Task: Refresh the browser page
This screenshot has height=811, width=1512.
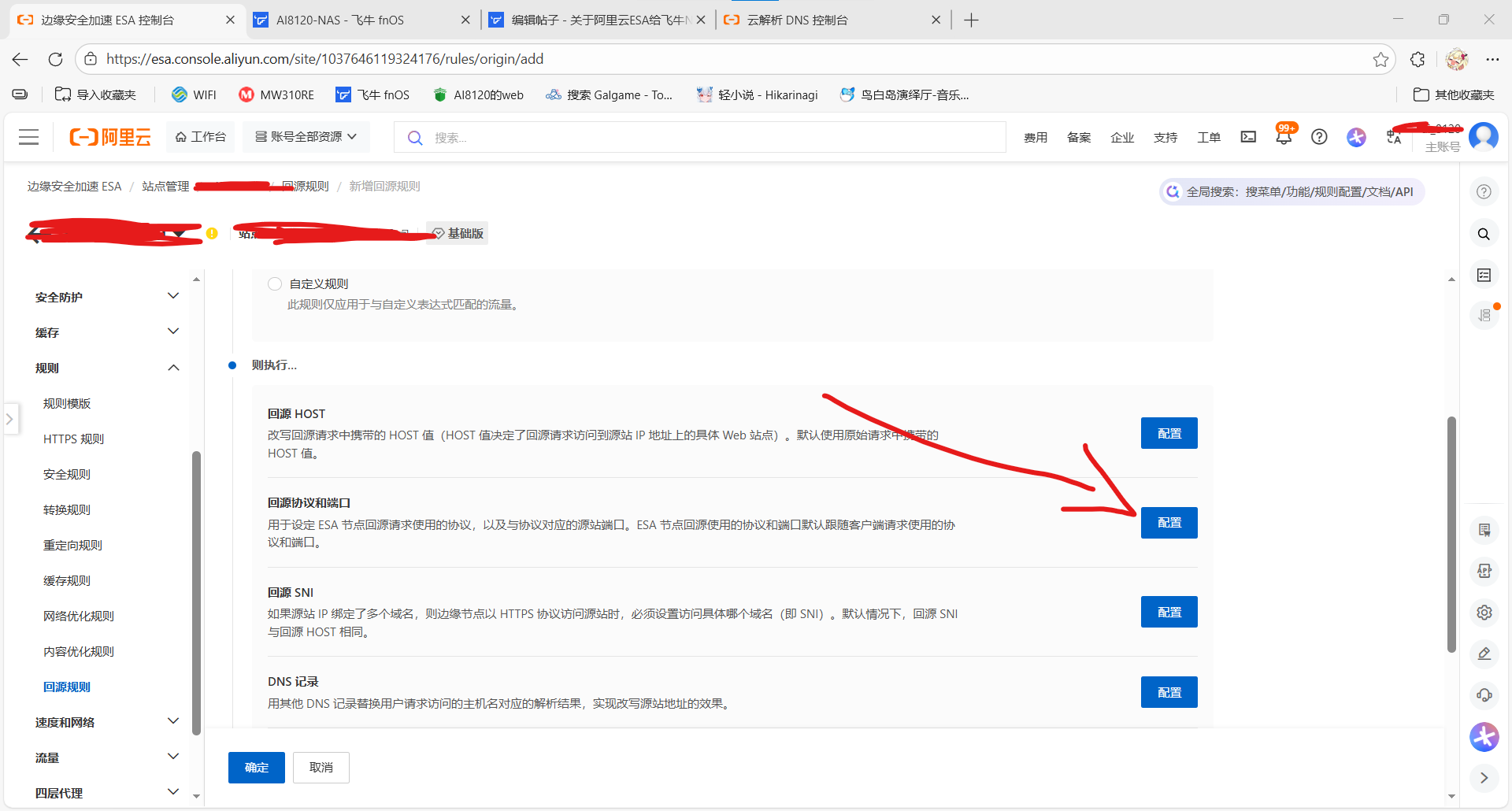Action: [x=55, y=59]
